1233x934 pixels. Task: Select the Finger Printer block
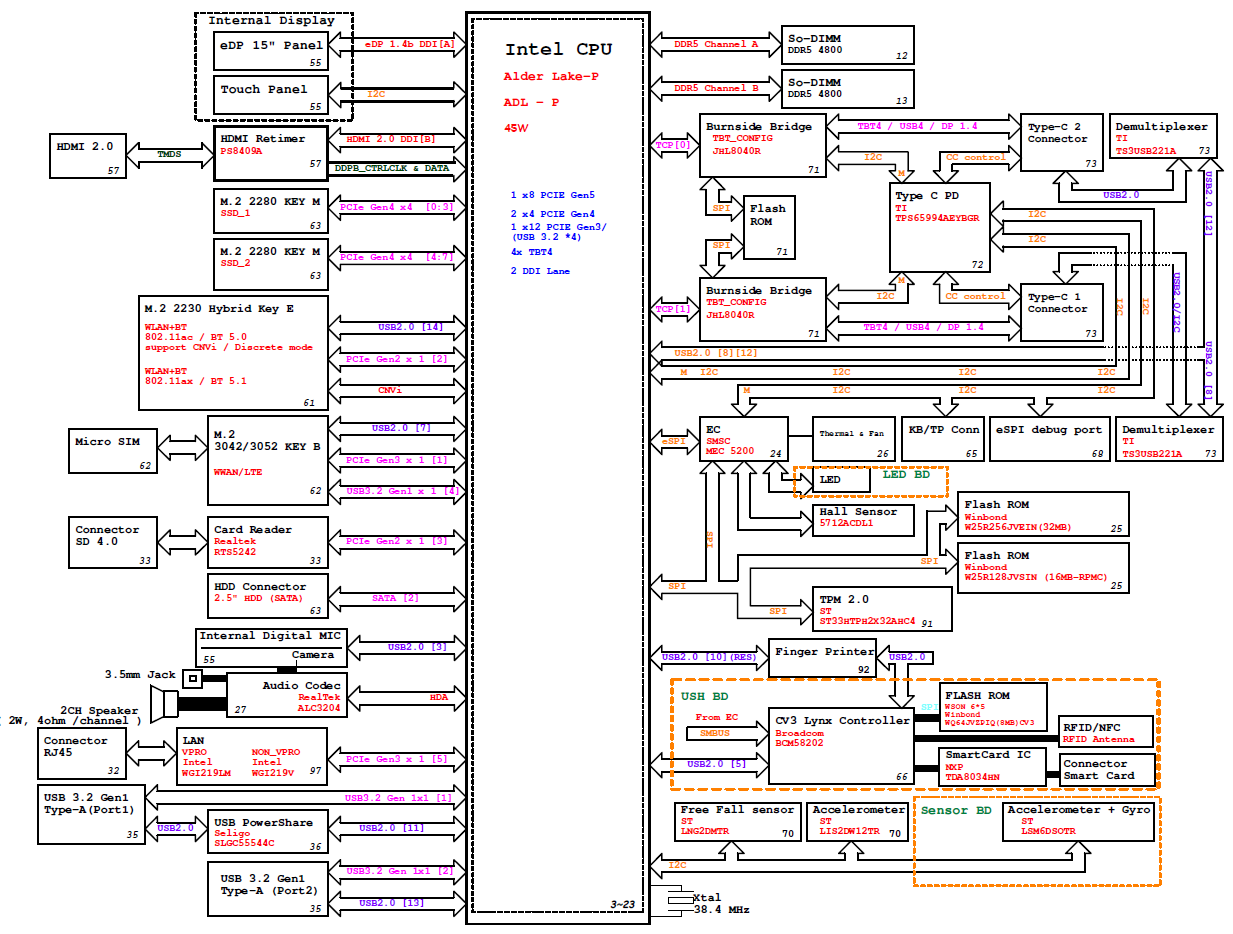pyautogui.click(x=822, y=660)
